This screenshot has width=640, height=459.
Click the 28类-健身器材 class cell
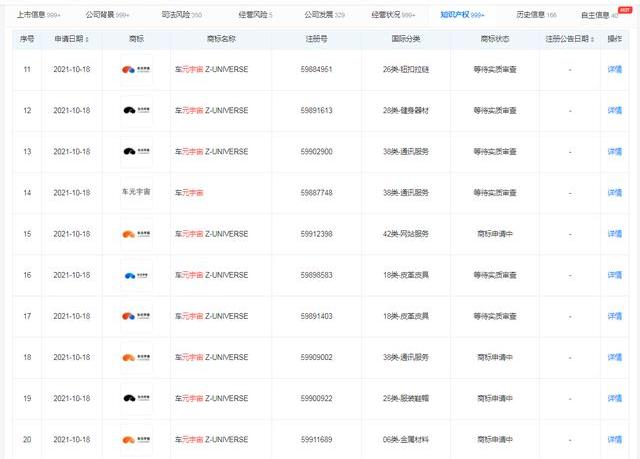(406, 110)
